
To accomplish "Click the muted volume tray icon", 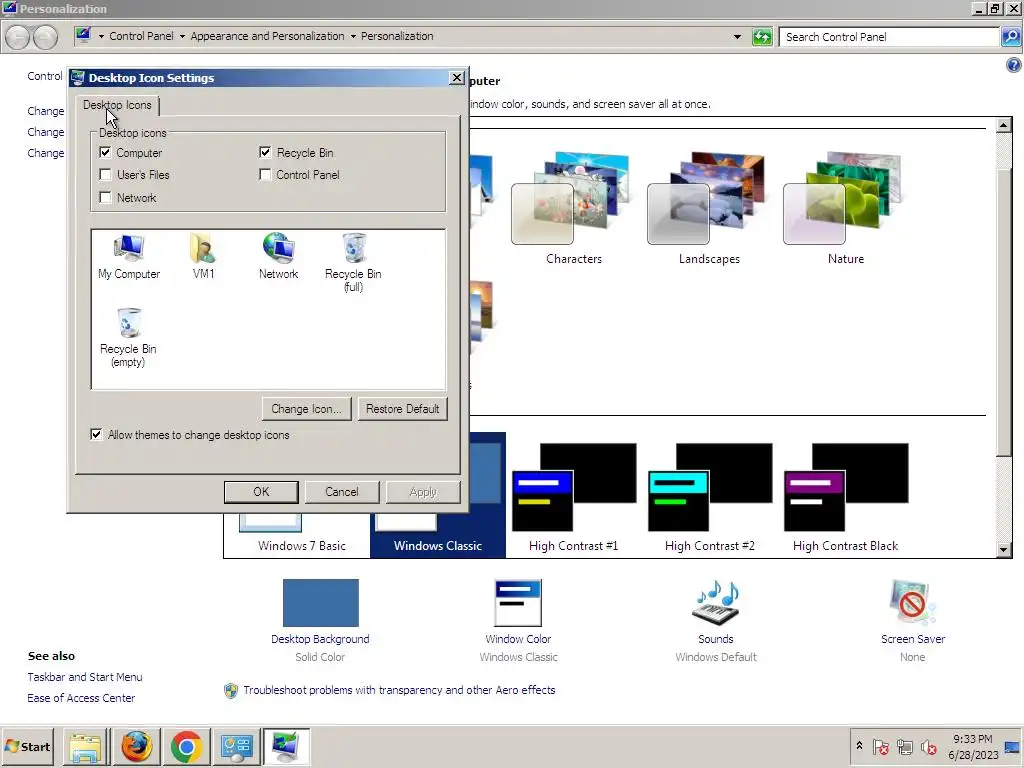I will click(929, 746).
